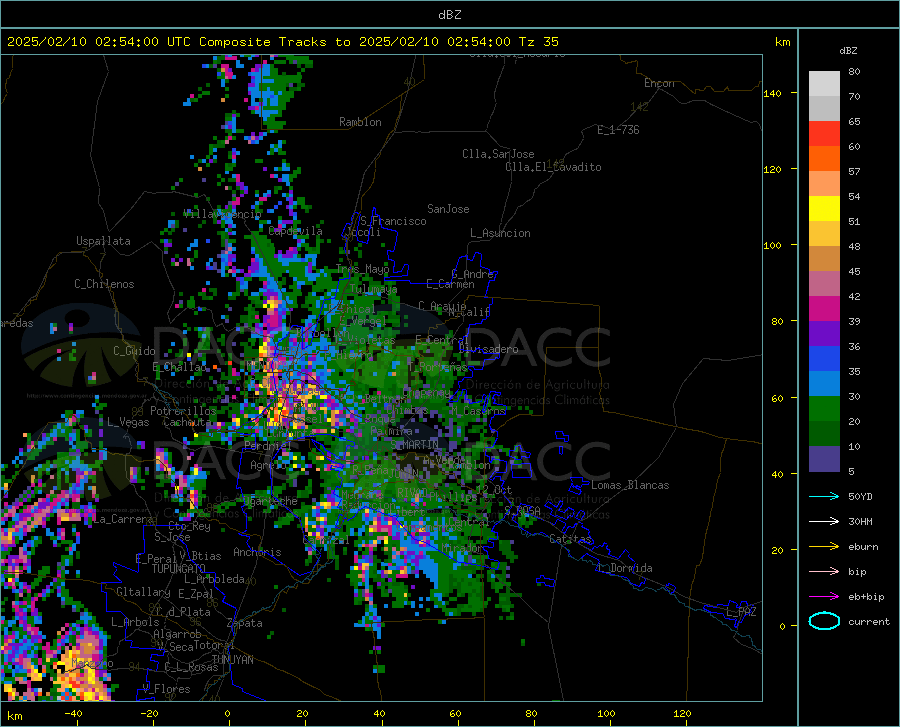Click the Ramblon map label
The image size is (900, 727).
tap(360, 122)
